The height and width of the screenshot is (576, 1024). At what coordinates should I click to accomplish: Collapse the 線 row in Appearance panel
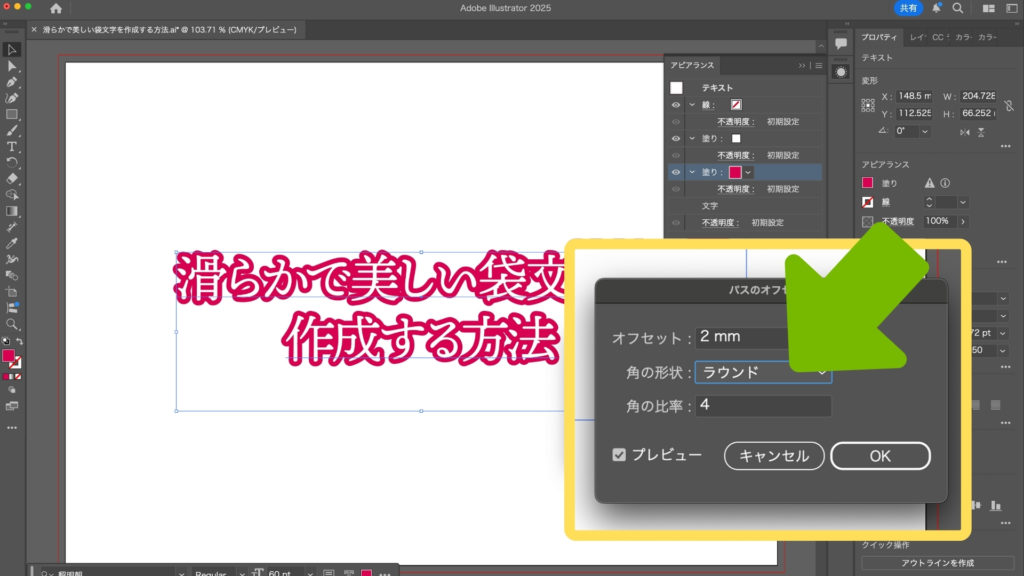click(x=691, y=104)
